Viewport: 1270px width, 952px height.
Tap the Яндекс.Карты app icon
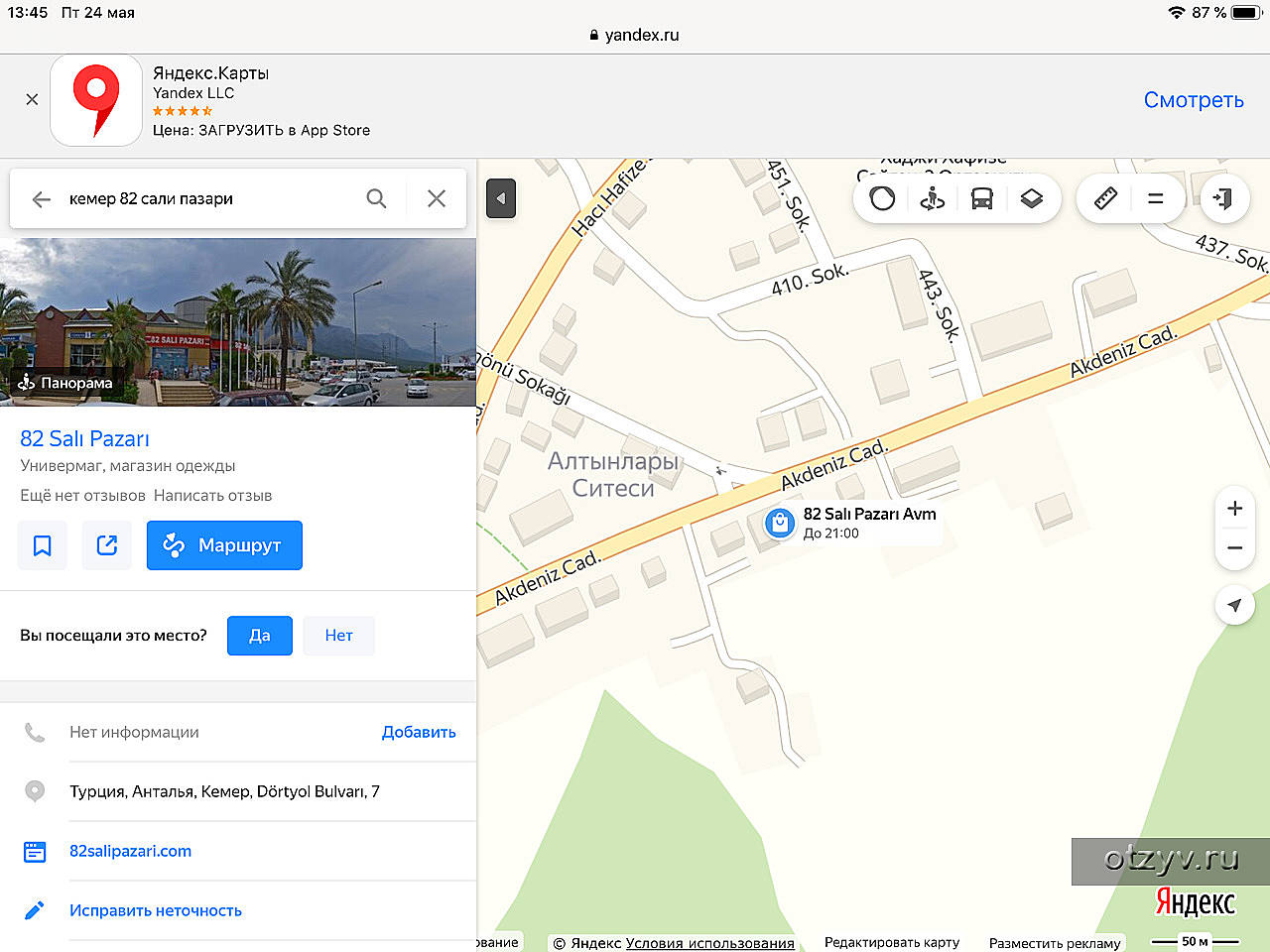point(96,100)
